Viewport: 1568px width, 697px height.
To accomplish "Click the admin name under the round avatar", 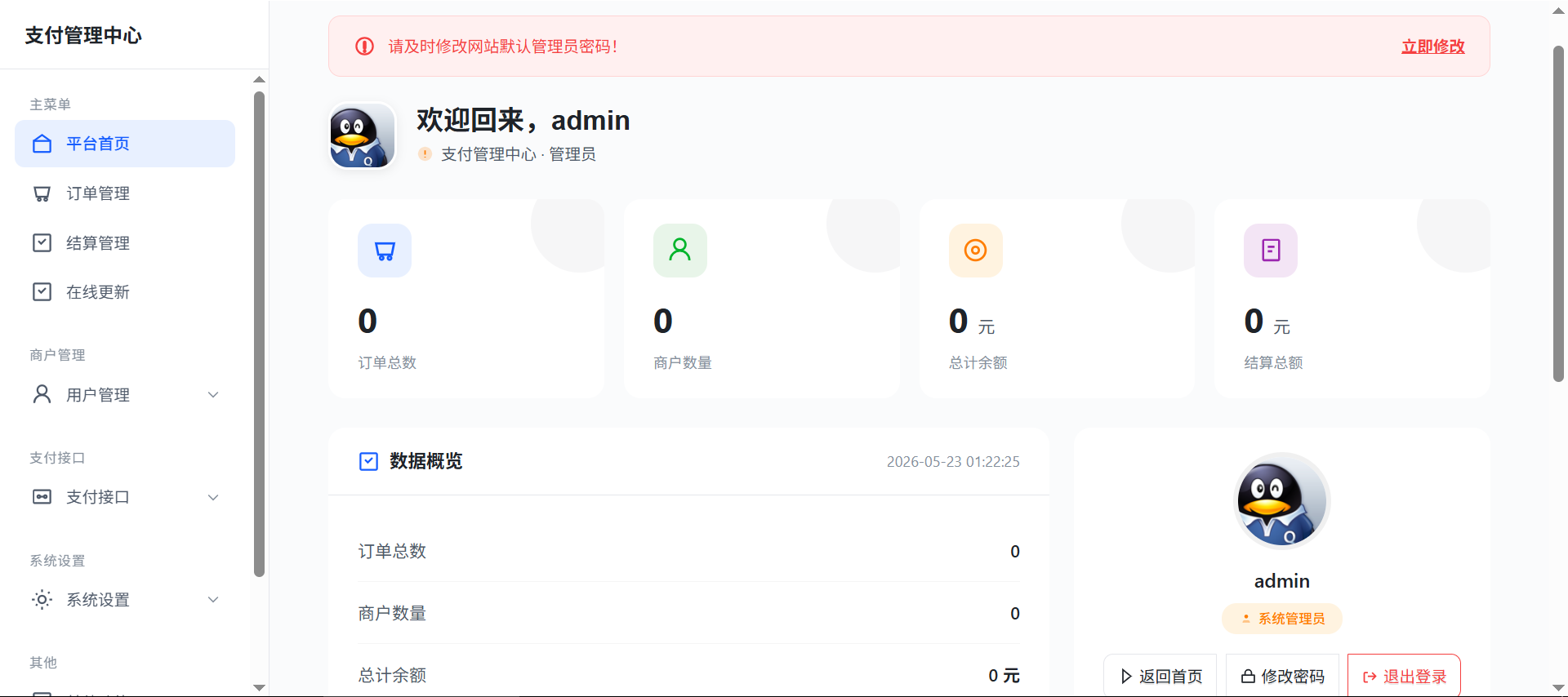I will click(1282, 581).
